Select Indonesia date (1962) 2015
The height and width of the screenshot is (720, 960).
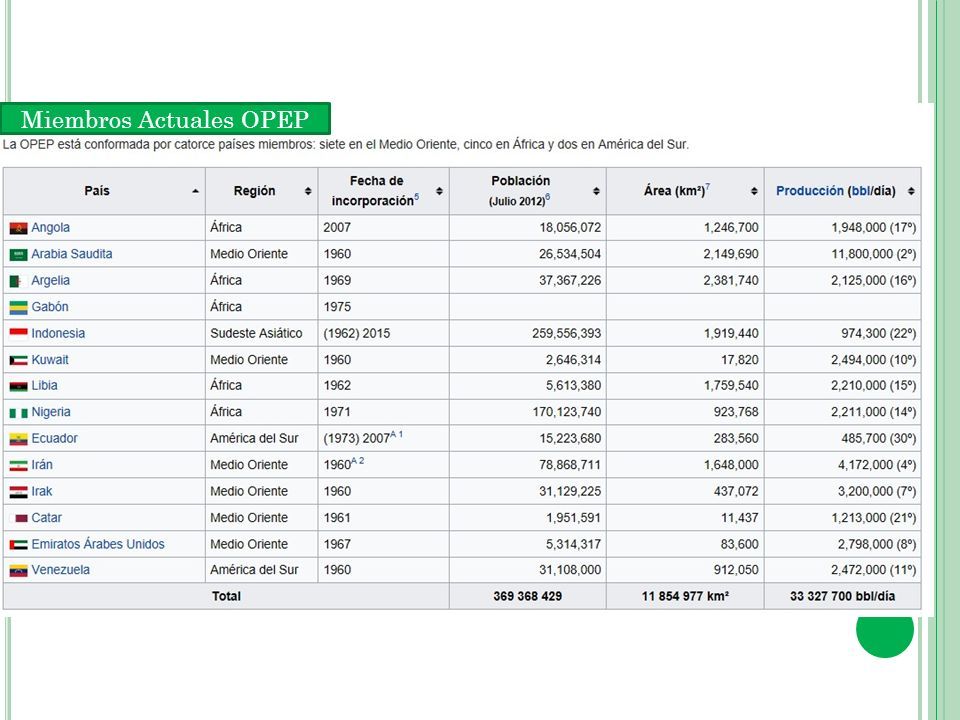357,334
